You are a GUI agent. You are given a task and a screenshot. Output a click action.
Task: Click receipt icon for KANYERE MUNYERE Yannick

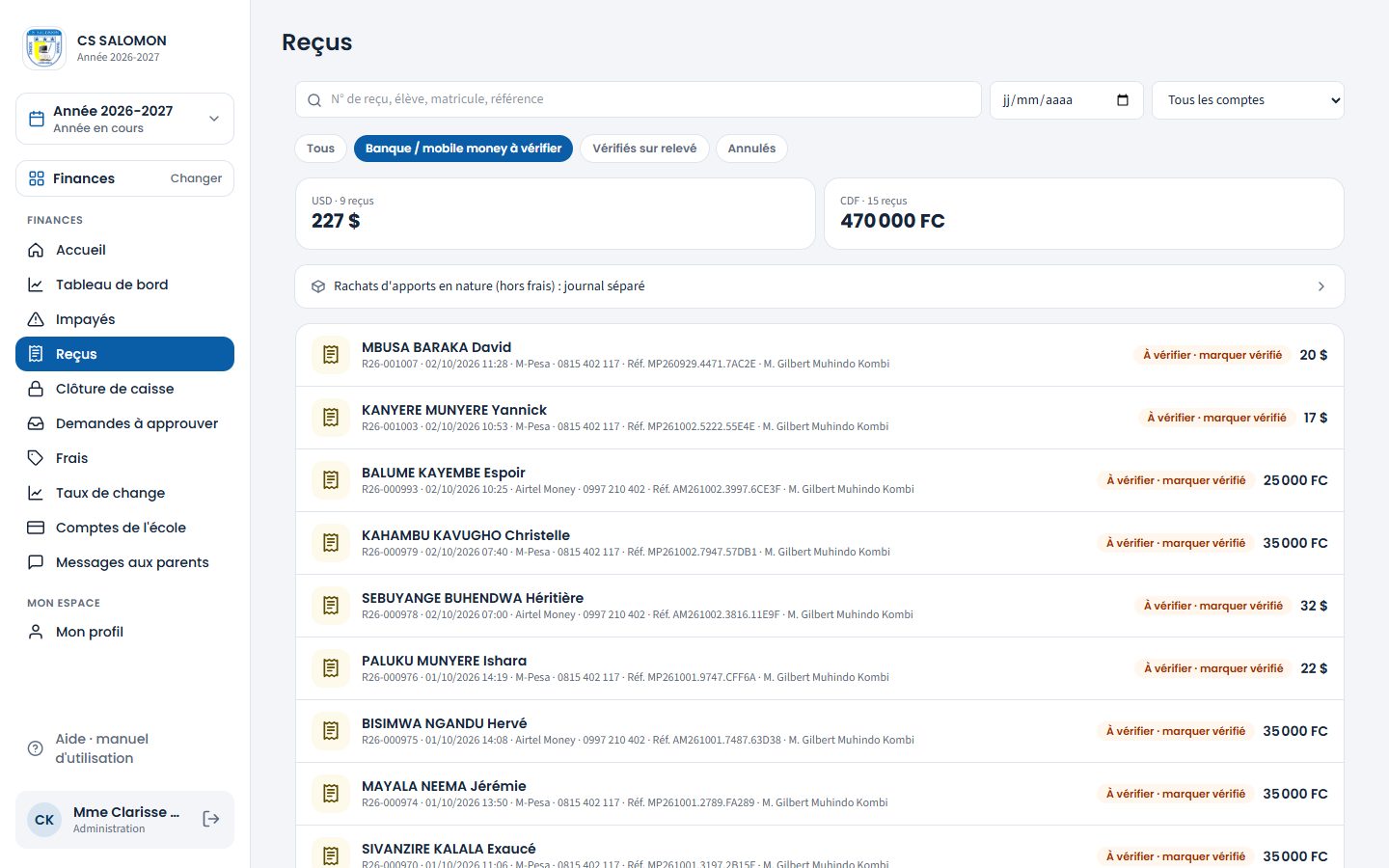pyautogui.click(x=331, y=418)
